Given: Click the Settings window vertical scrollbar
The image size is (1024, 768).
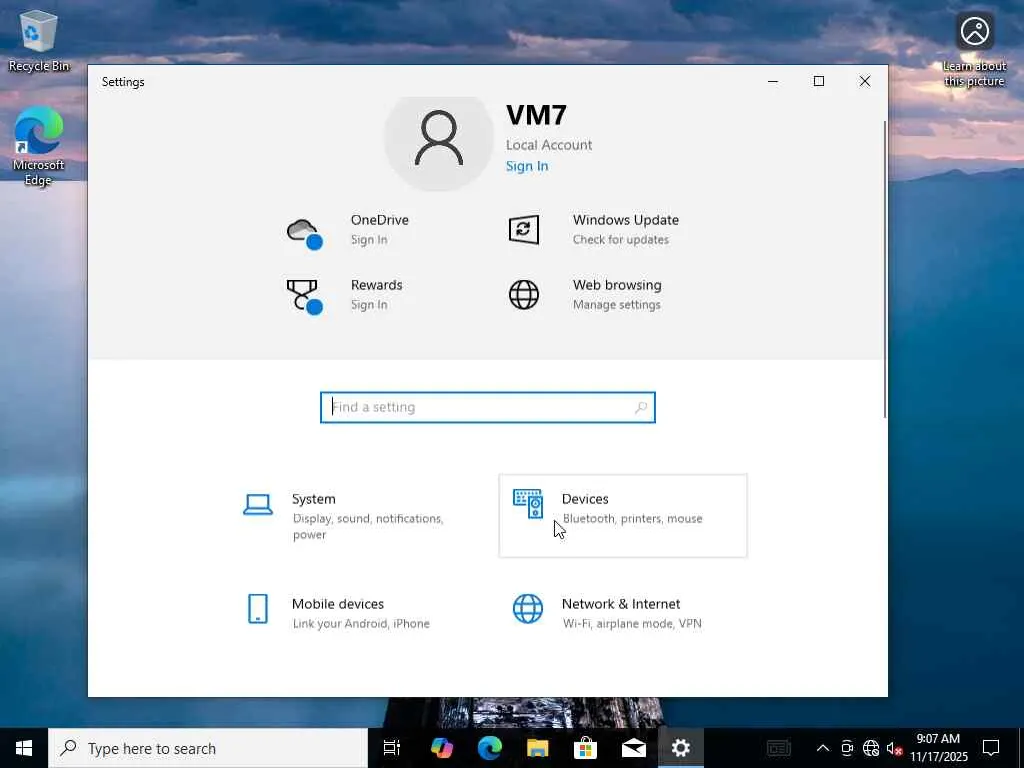Looking at the screenshot, I should (x=885, y=269).
